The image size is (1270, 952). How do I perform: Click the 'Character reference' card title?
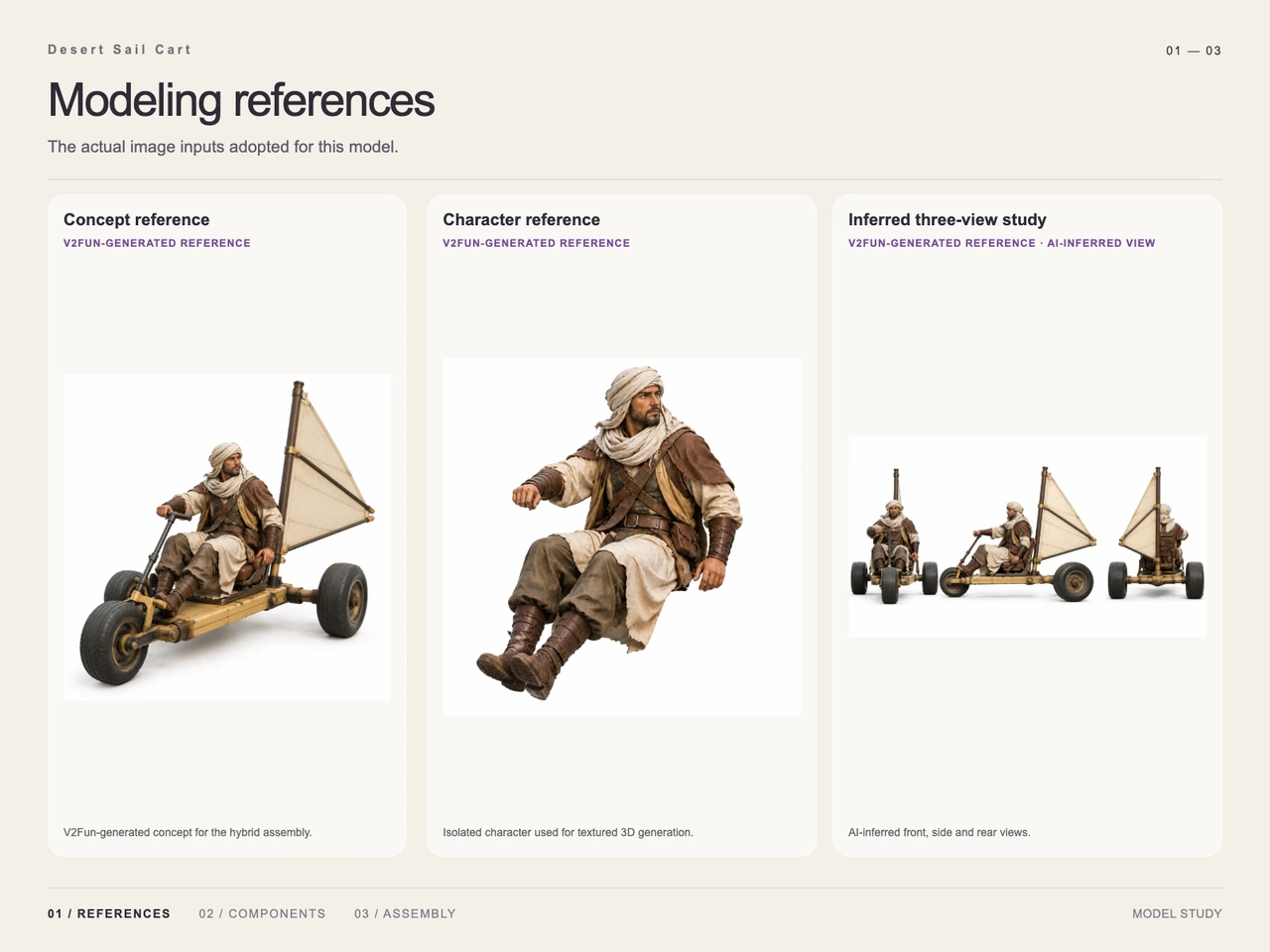tap(521, 220)
